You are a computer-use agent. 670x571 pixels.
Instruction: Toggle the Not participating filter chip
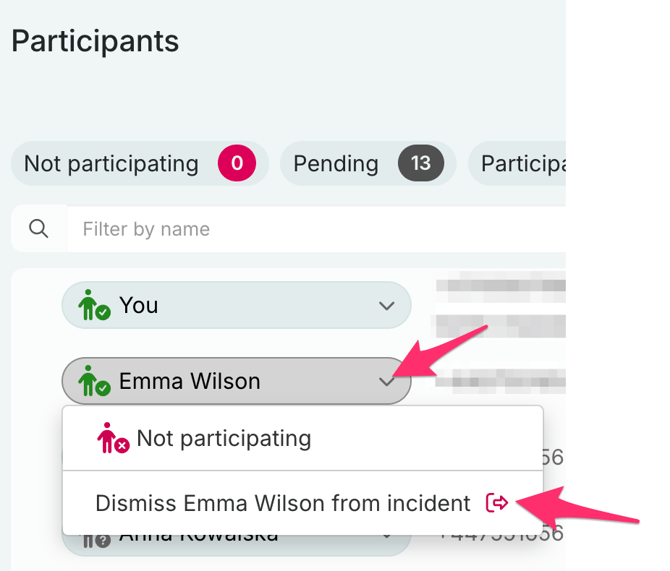click(112, 163)
